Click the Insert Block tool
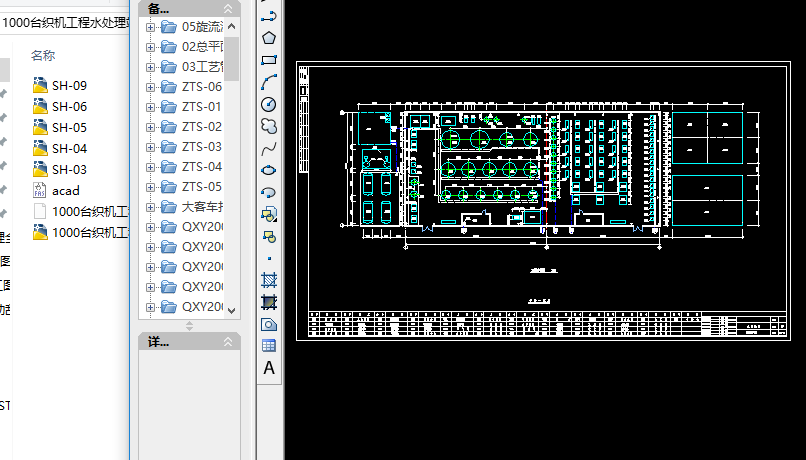 point(269,214)
